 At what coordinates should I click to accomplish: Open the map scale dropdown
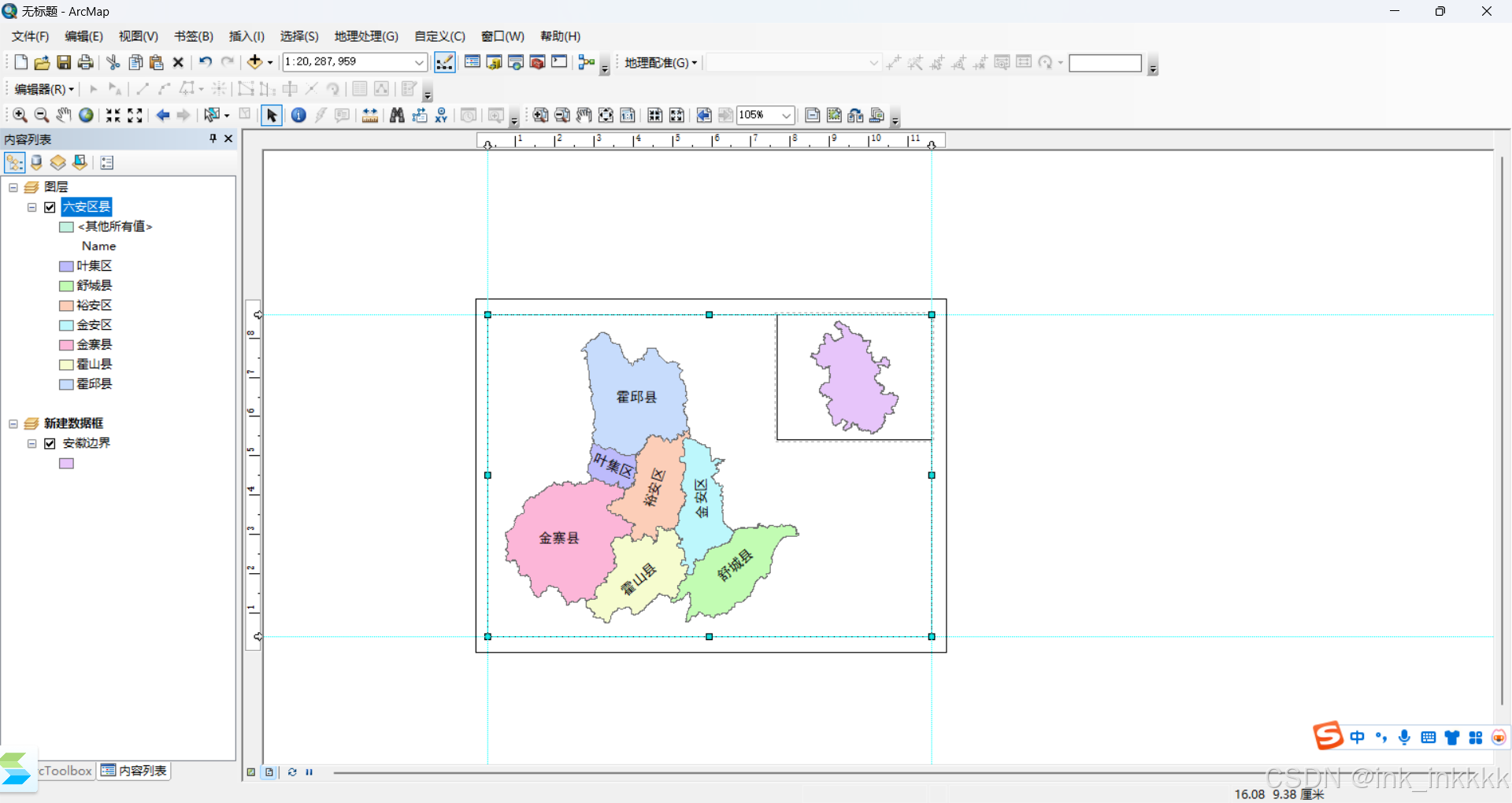click(419, 62)
